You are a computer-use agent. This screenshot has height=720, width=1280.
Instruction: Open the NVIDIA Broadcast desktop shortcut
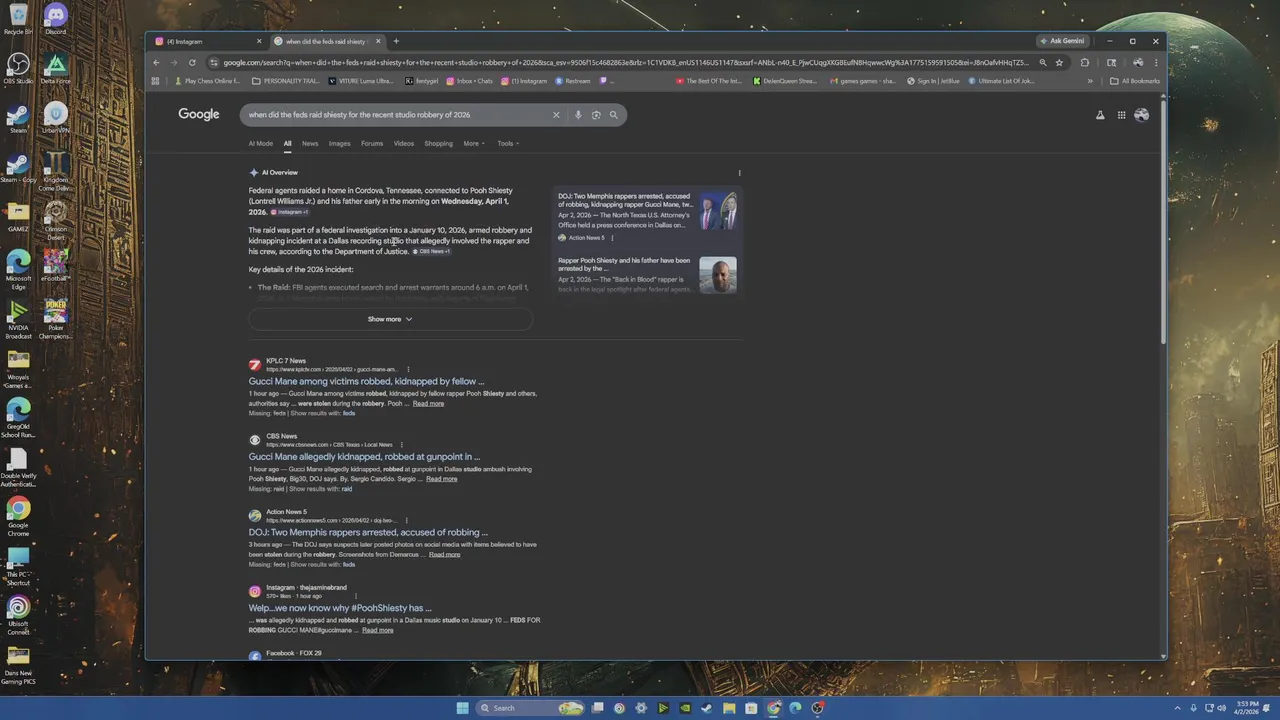[18, 320]
